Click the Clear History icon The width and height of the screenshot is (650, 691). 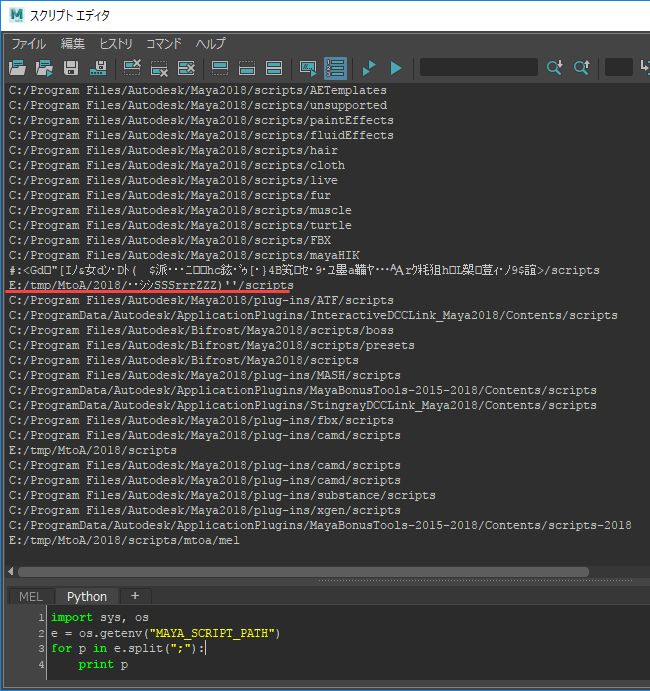132,68
